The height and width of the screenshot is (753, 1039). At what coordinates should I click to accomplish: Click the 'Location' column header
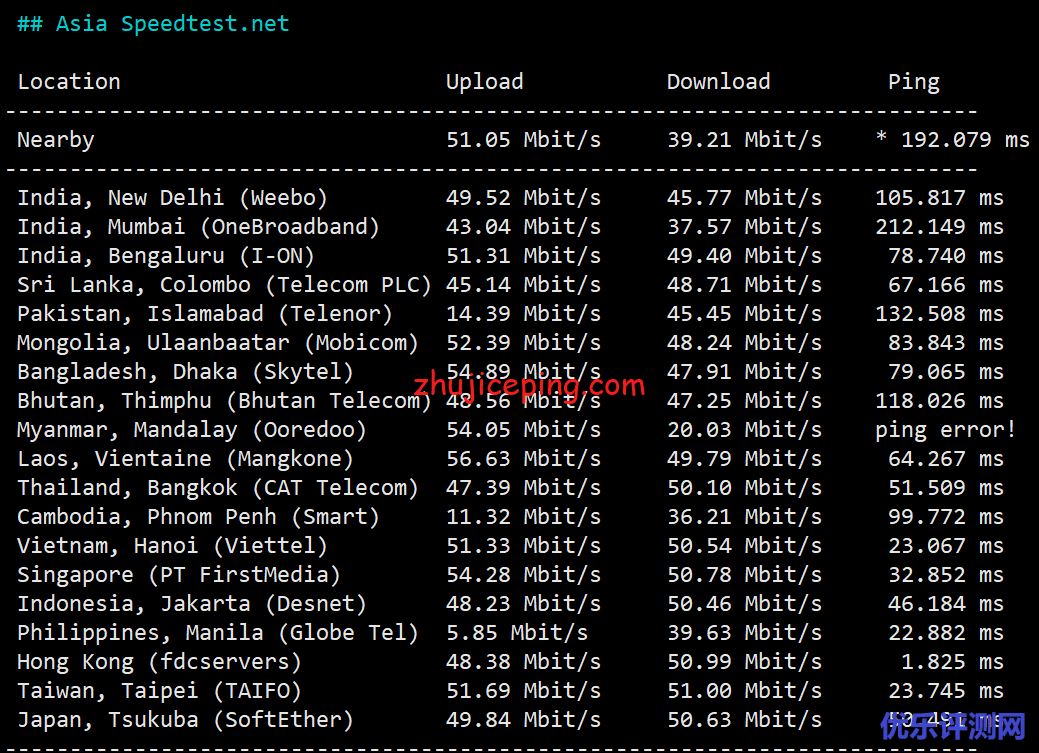[69, 82]
